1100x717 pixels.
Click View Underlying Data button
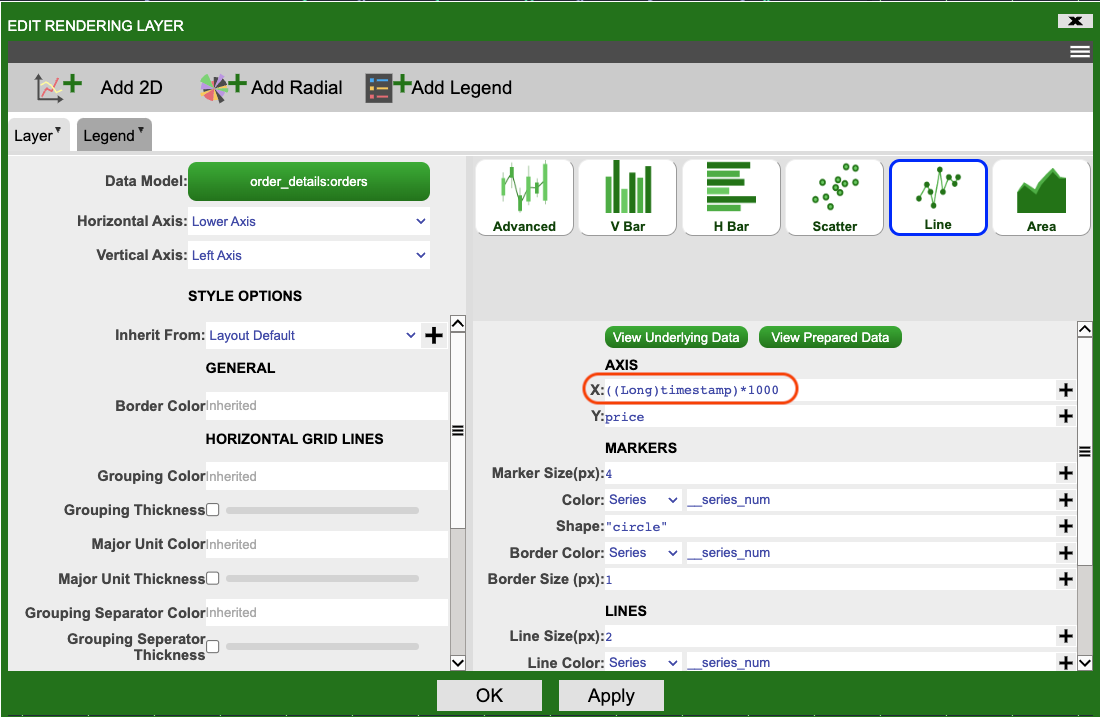coord(676,337)
